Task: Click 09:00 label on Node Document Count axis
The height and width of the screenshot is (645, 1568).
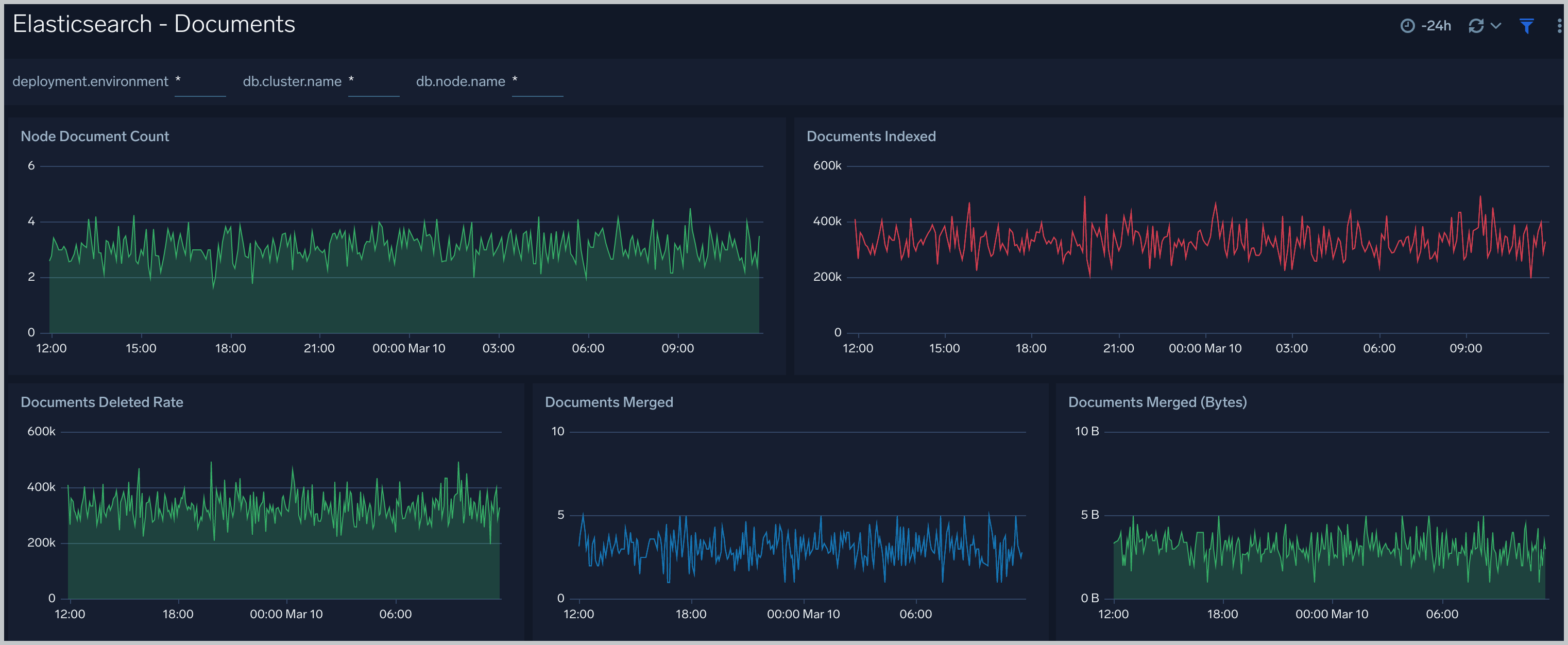Action: pyautogui.click(x=677, y=349)
